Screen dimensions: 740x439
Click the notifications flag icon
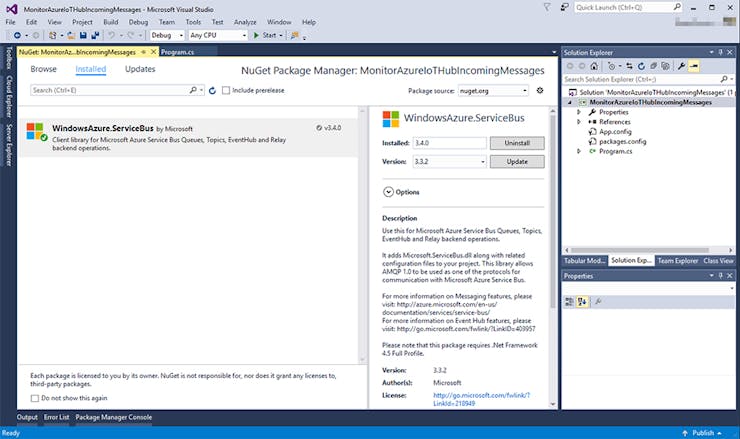[547, 8]
